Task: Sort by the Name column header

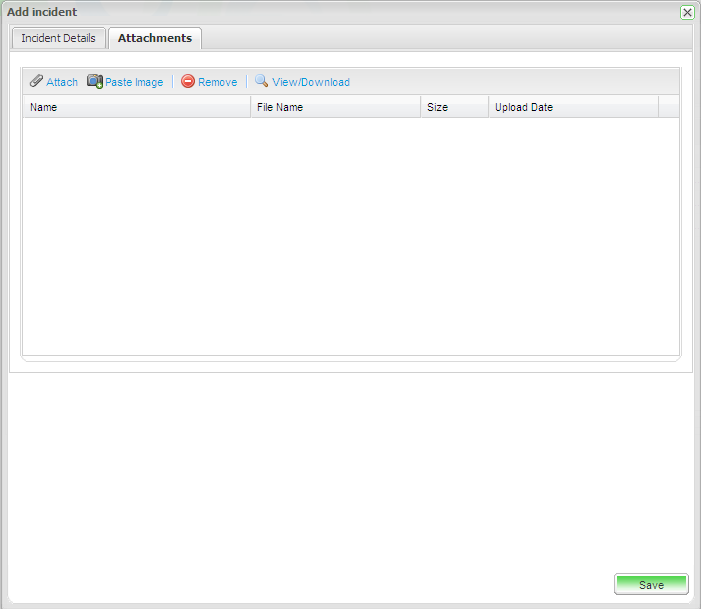Action: click(x=136, y=107)
